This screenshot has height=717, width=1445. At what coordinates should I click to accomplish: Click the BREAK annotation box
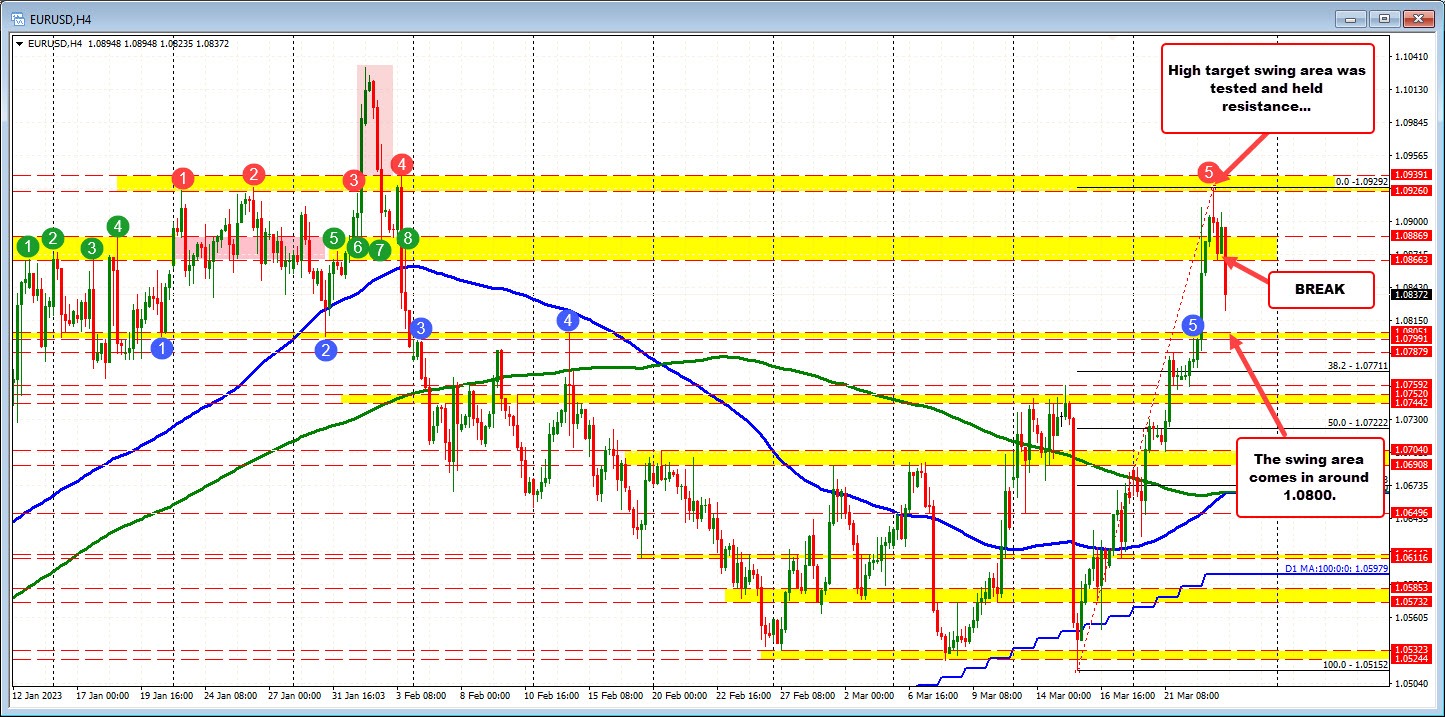(x=1320, y=289)
